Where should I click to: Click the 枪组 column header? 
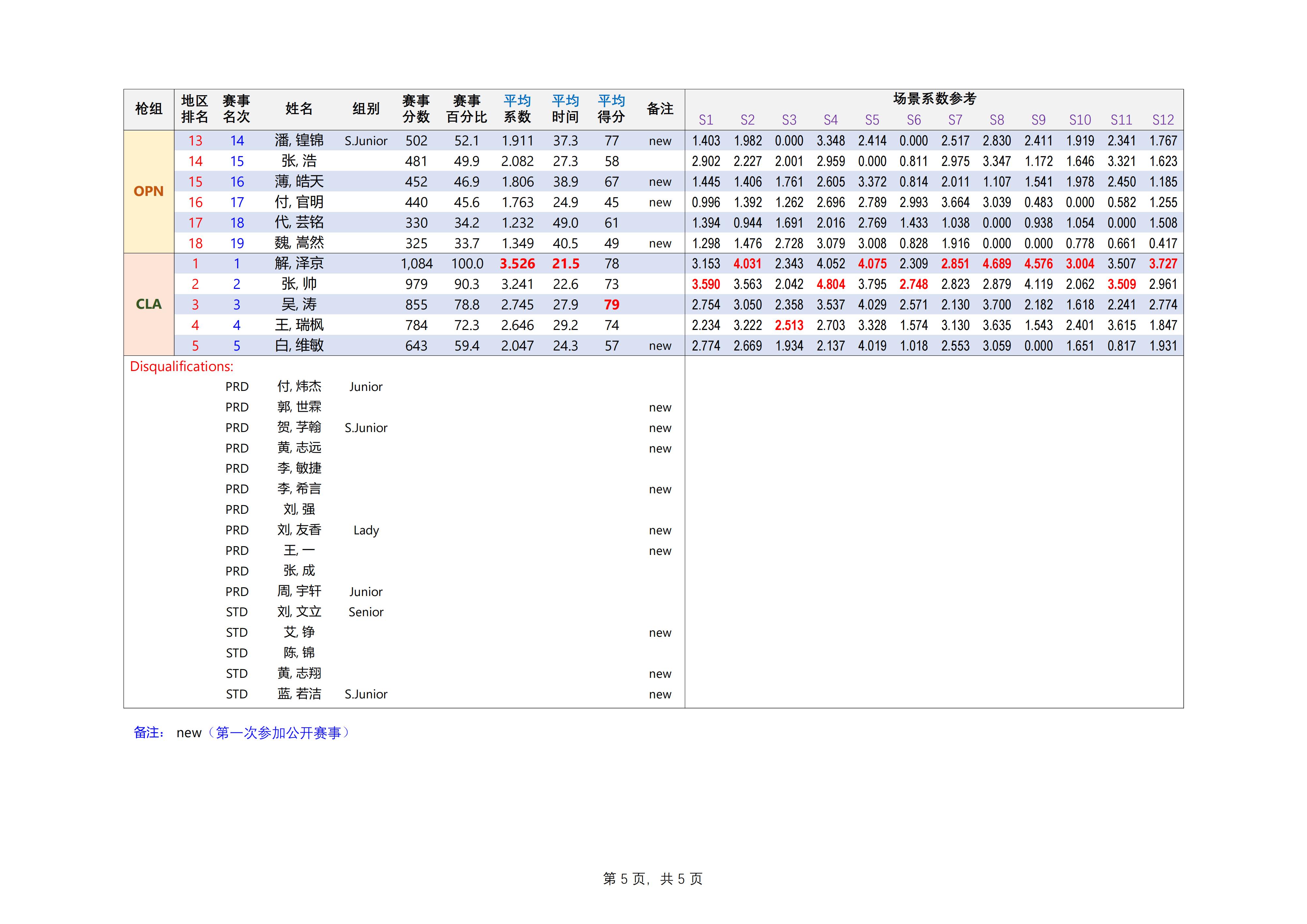coord(149,109)
